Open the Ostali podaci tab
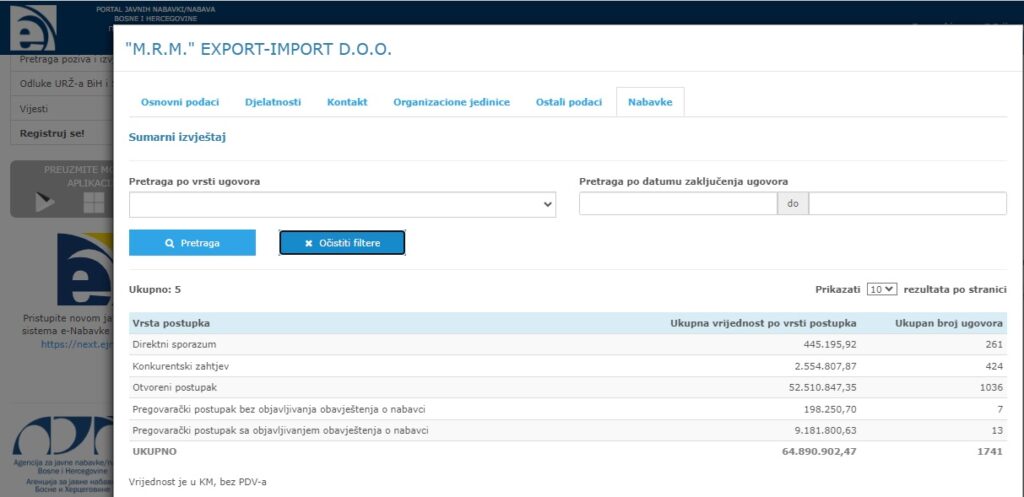 569,102
